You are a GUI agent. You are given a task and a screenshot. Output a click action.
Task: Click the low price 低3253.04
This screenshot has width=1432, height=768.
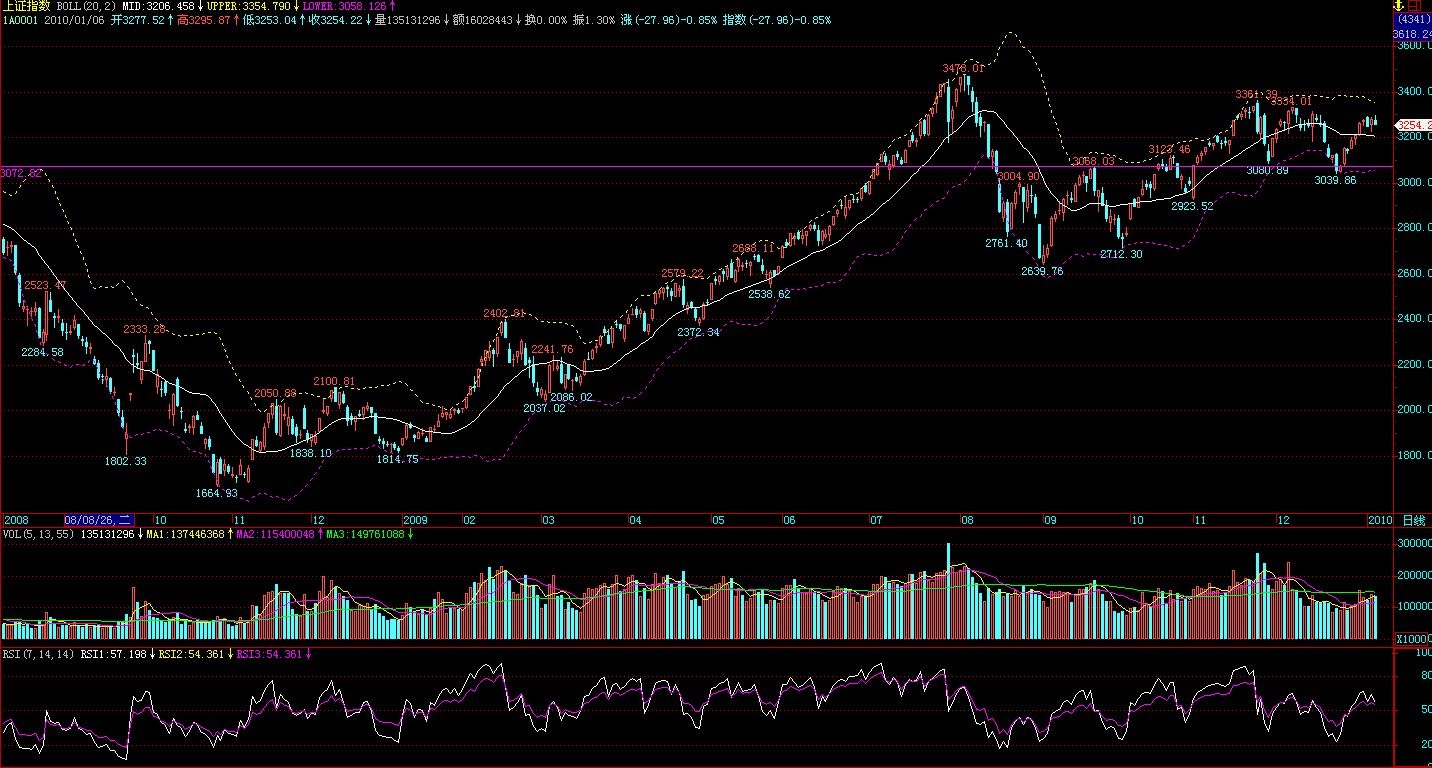click(x=270, y=20)
